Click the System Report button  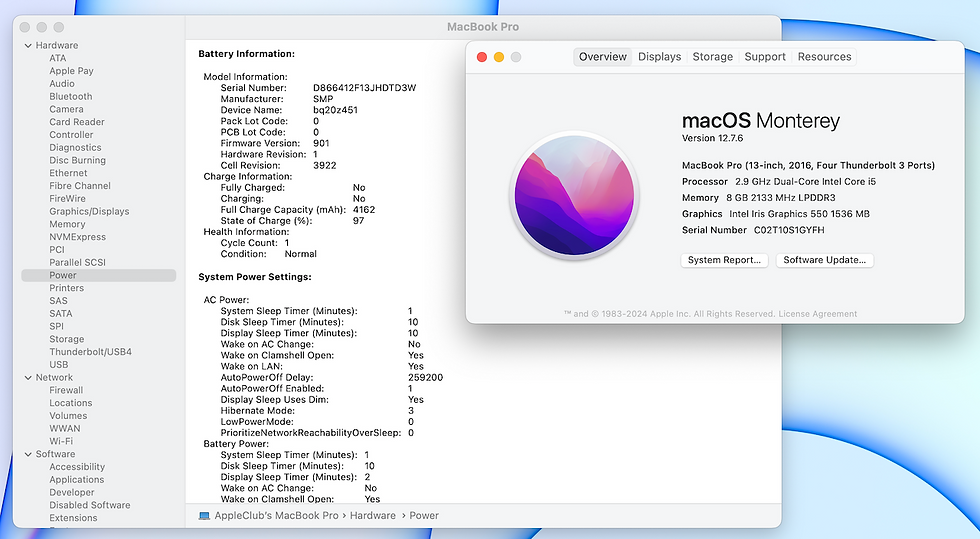point(724,260)
